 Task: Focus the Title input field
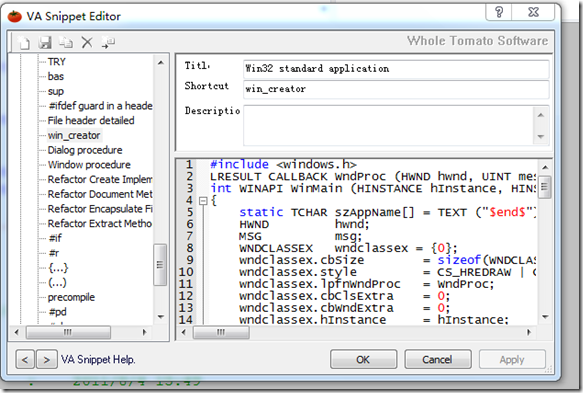click(x=396, y=69)
